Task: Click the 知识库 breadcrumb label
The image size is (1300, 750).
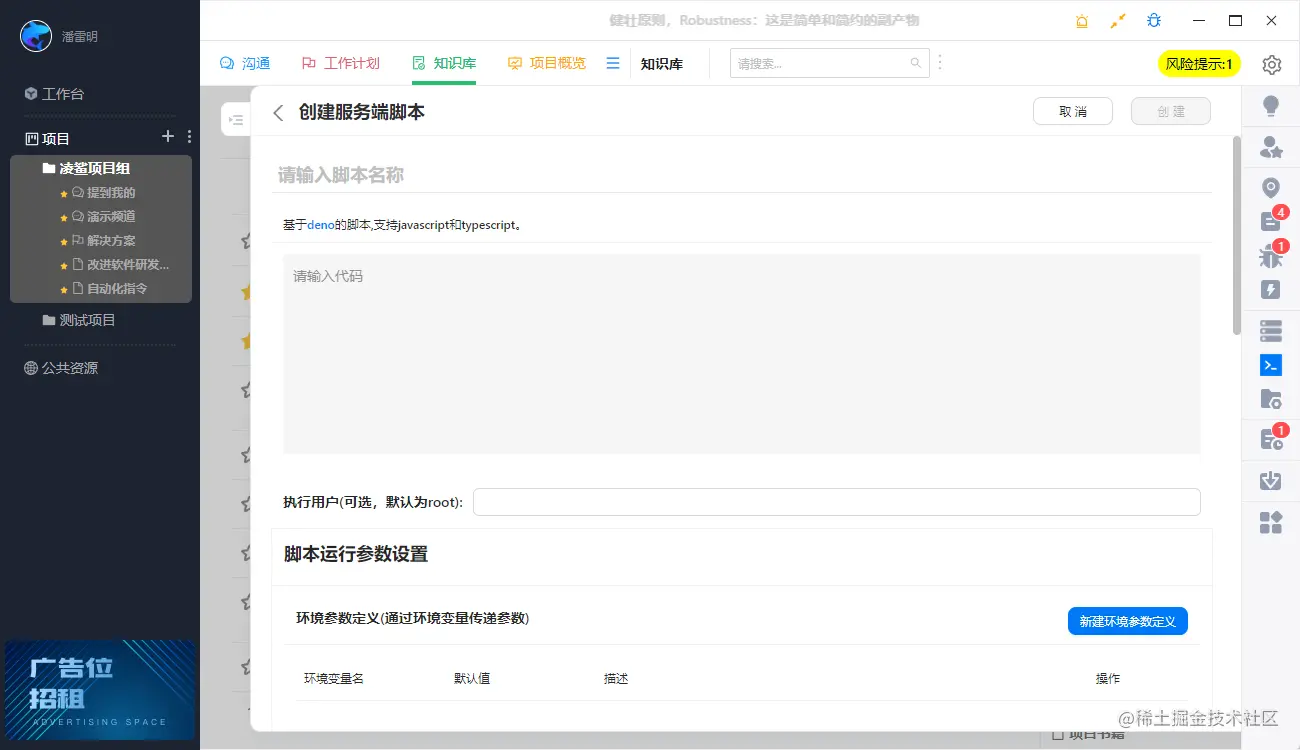Action: [x=662, y=64]
